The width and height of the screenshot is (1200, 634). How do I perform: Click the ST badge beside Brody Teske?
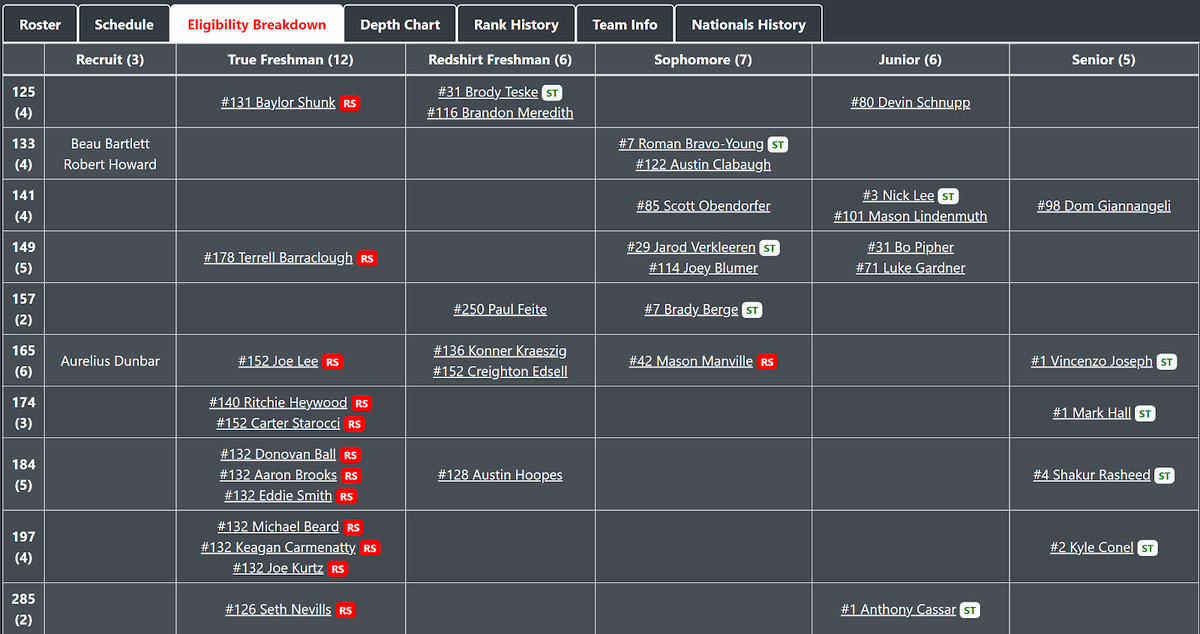552,93
